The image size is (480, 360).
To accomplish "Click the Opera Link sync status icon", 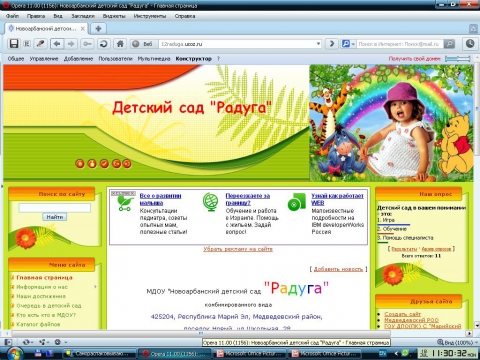I will pyautogui.click(x=27, y=342).
